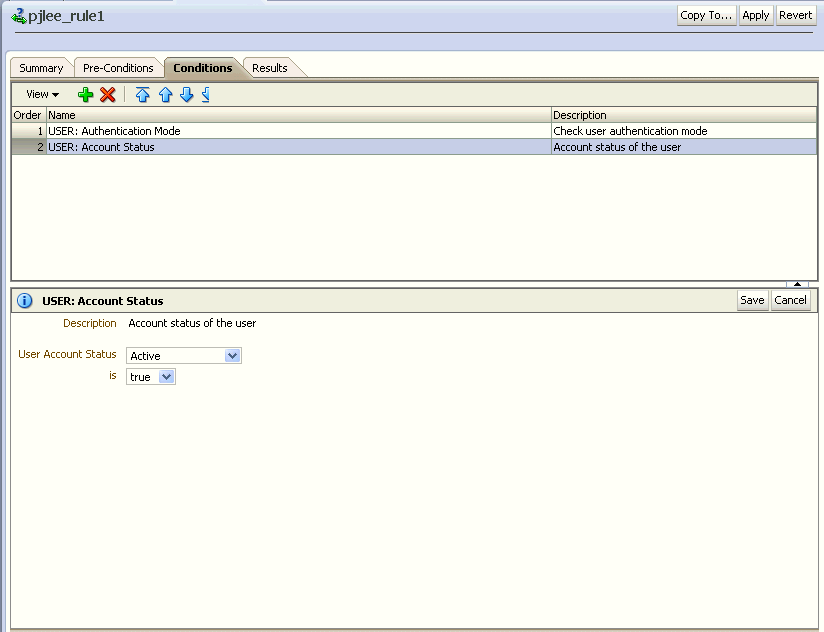824x632 pixels.
Task: Click the blue down arrow to move condition down
Action: point(186,95)
